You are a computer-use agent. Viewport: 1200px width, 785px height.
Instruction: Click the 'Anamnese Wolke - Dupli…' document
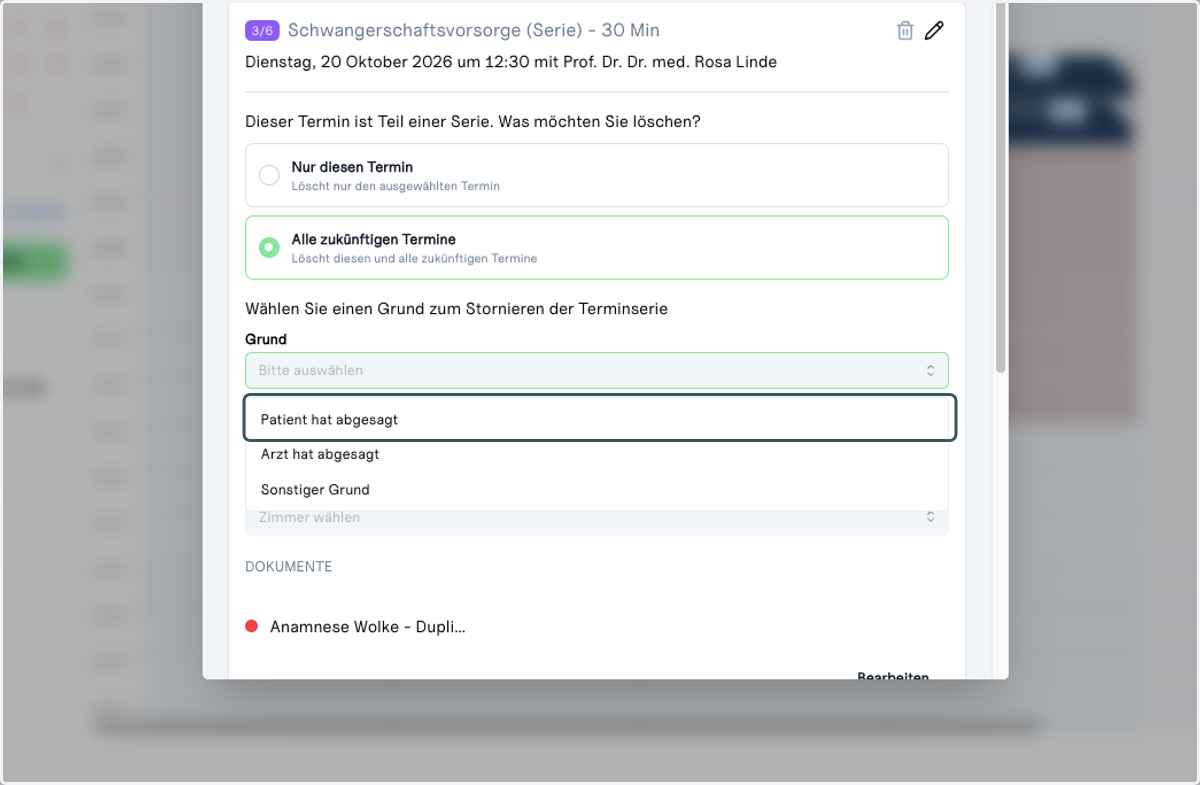click(367, 626)
